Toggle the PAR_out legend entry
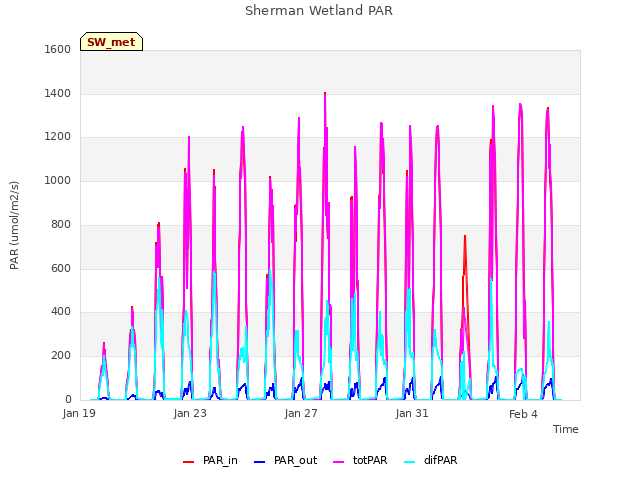Viewport: 640px width, 480px height. pos(285,460)
